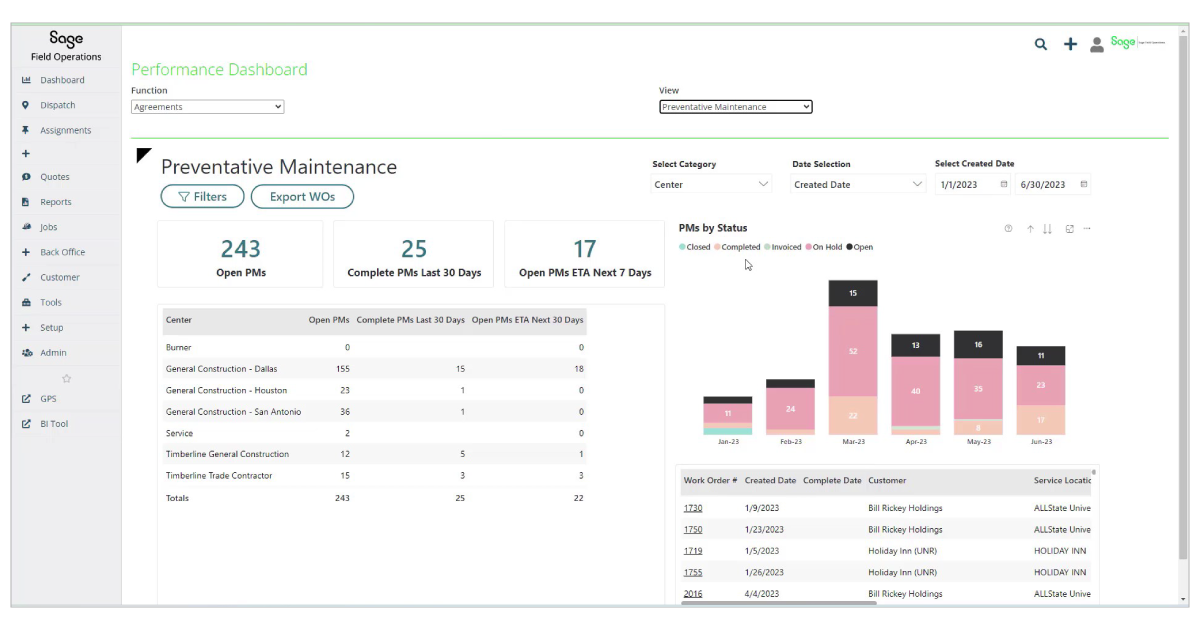
Task: Click the Sage logo in sidebar
Action: click(x=66, y=40)
